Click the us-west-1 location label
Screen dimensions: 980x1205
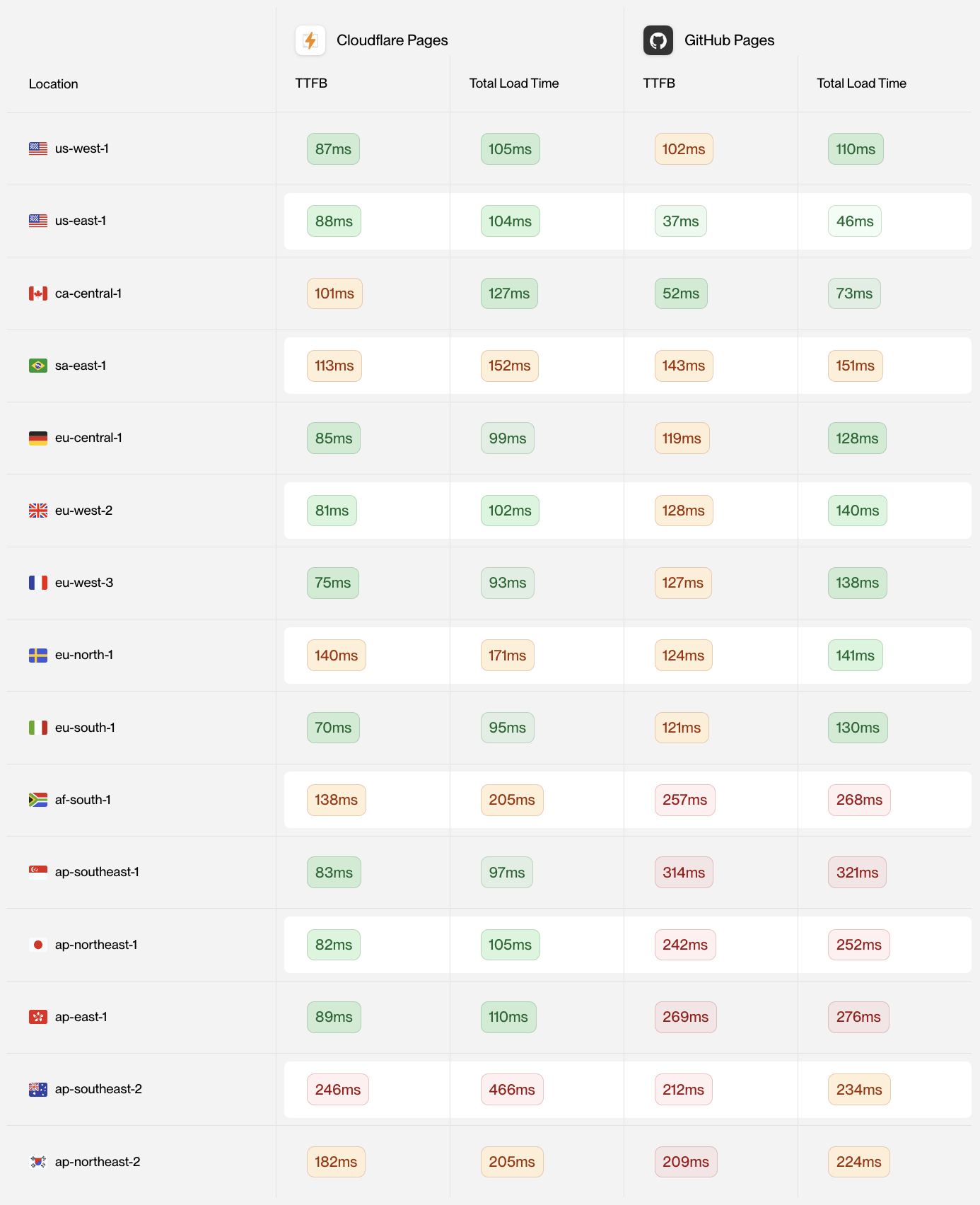[x=82, y=149]
